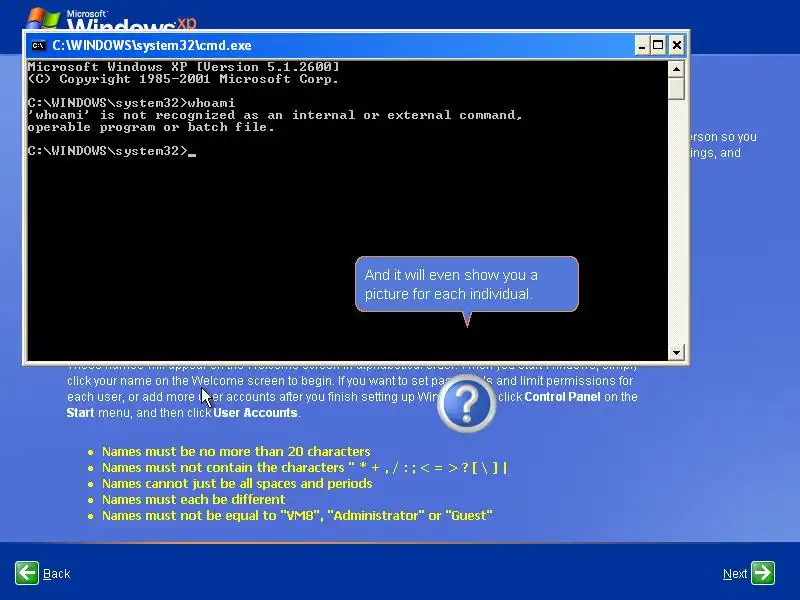Maximize the cmd.exe window
The image size is (800, 600).
[x=658, y=45]
